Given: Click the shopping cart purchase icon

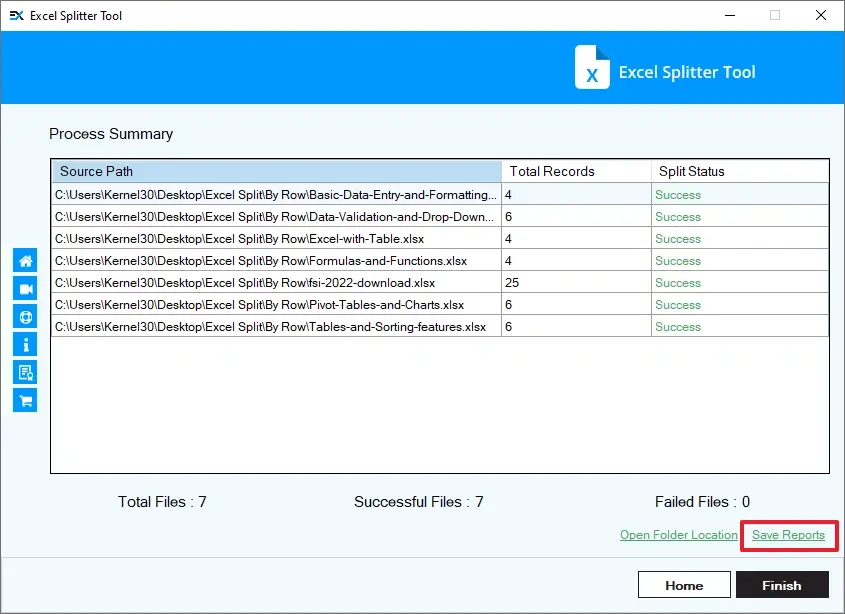Looking at the screenshot, I should click(x=24, y=400).
